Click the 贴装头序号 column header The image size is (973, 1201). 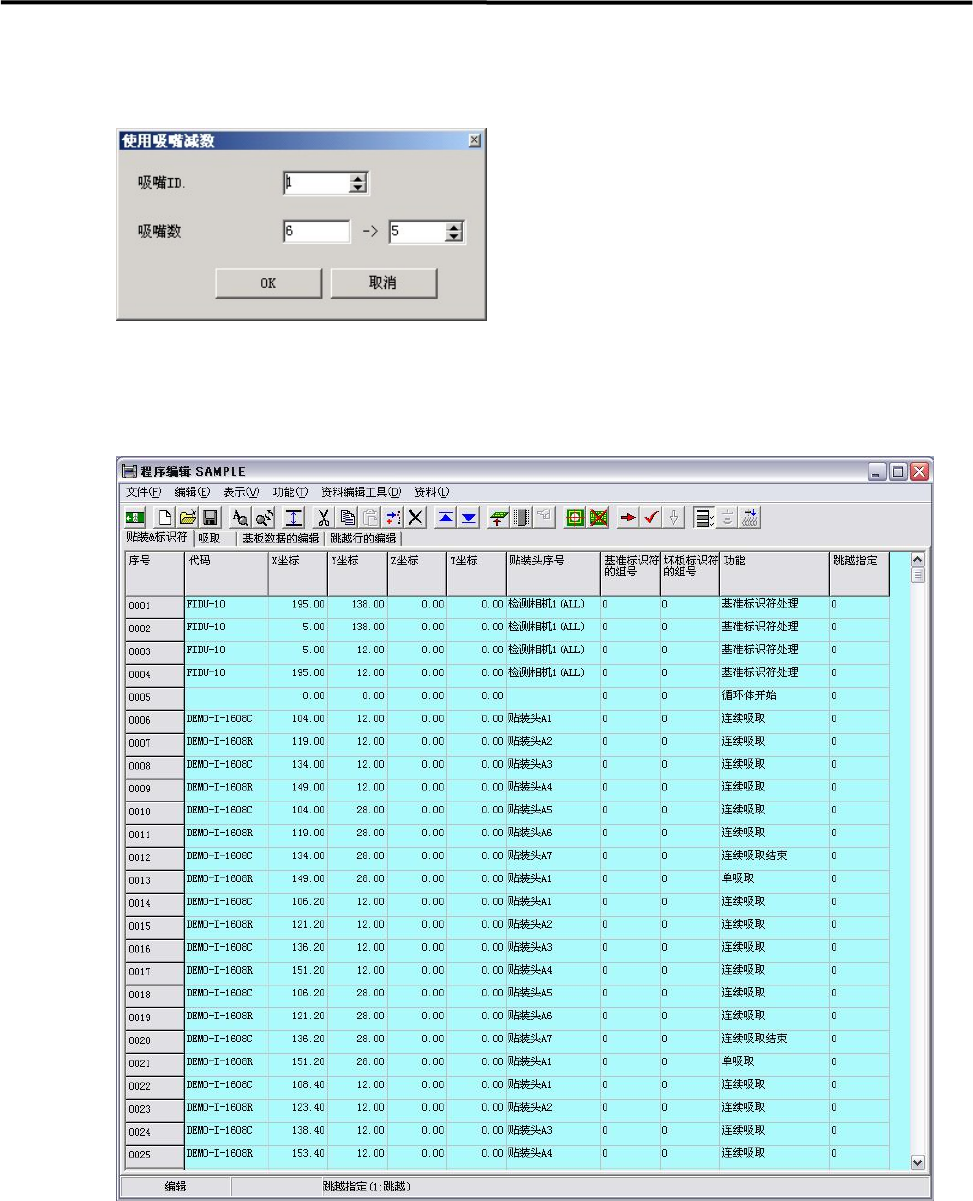click(553, 573)
